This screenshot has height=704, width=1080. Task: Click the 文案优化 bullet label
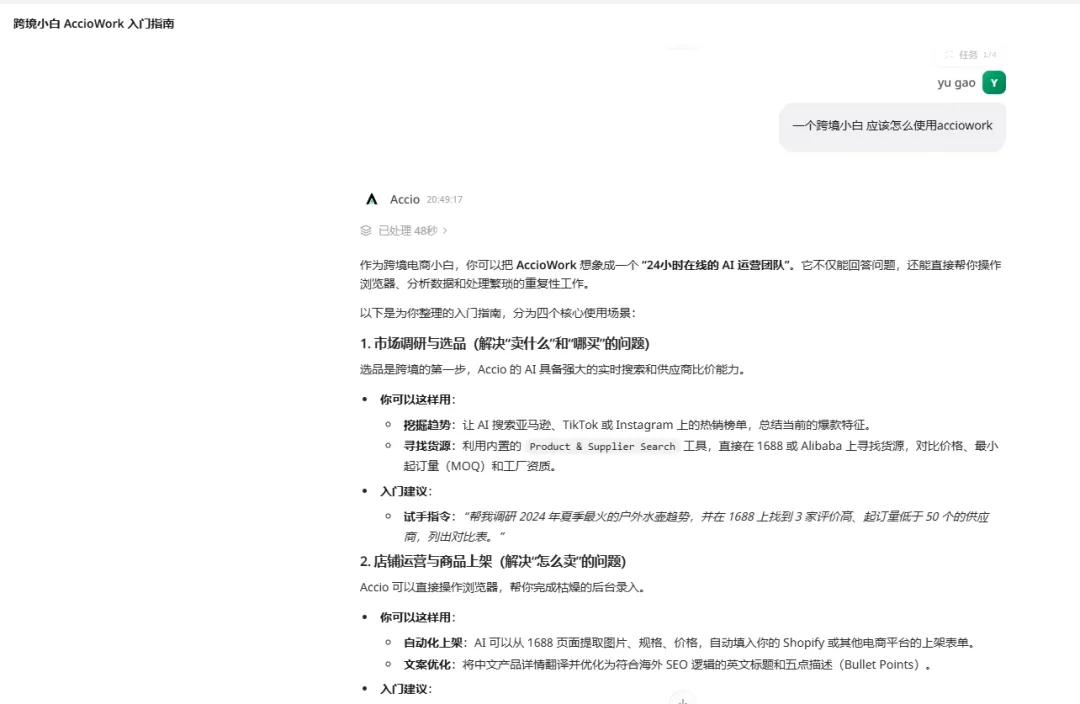(427, 665)
